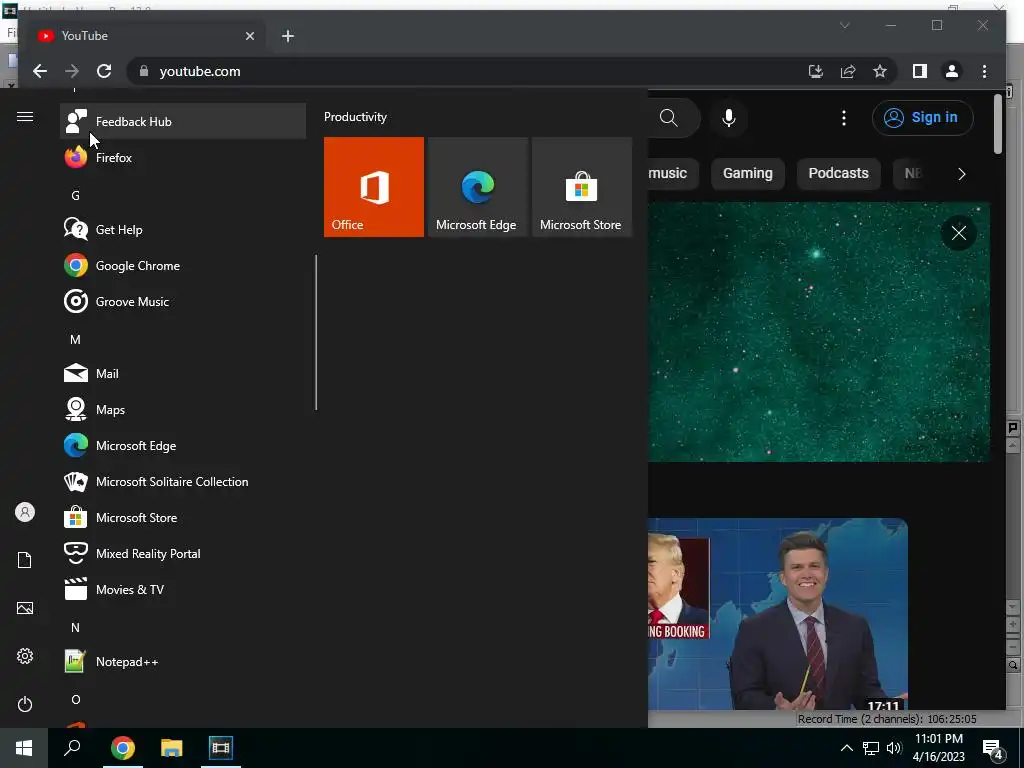
Task: Show more category chips with right arrow
Action: (961, 174)
